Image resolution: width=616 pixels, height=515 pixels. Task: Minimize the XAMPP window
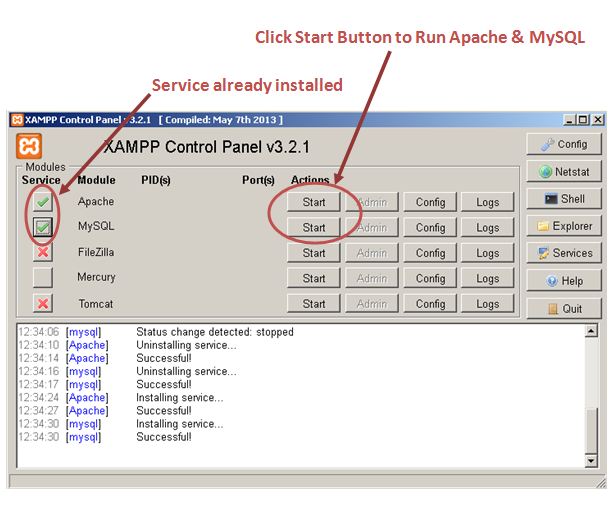(569, 119)
